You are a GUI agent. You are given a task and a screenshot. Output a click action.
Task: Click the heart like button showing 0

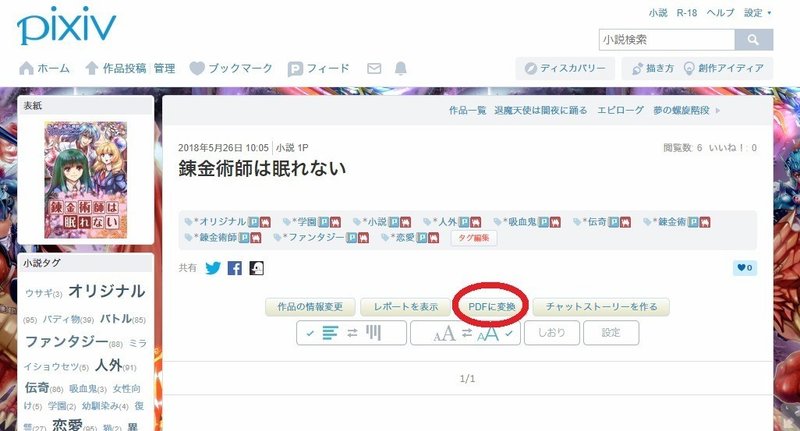pos(745,268)
